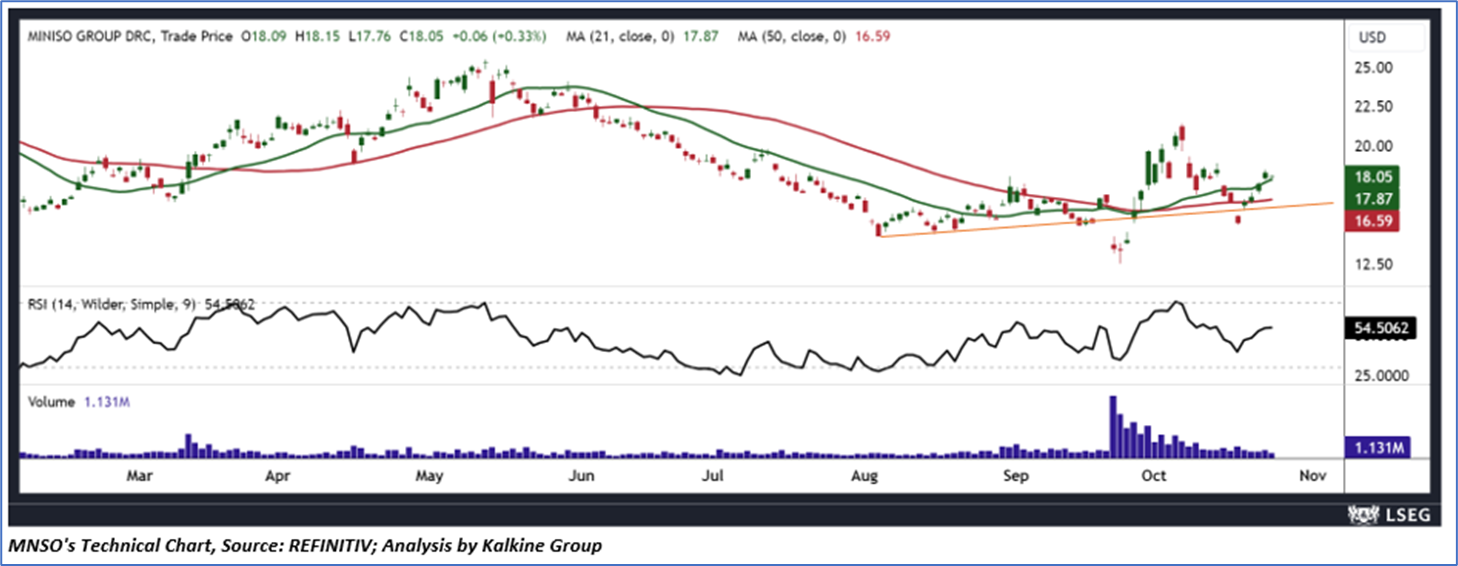Click the Sep month label
Image resolution: width=1458 pixels, height=566 pixels.
[x=1016, y=476]
